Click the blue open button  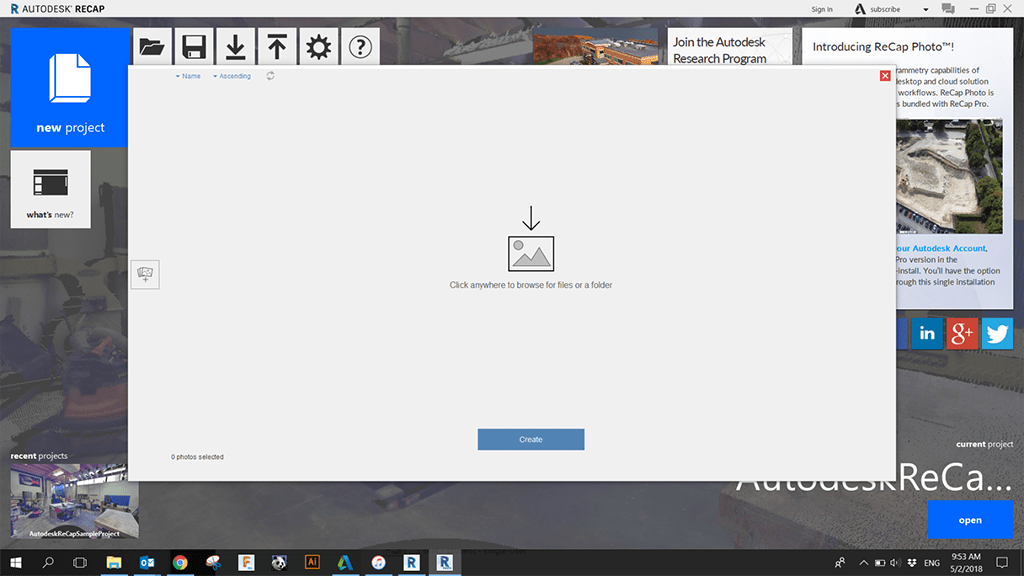[x=970, y=520]
